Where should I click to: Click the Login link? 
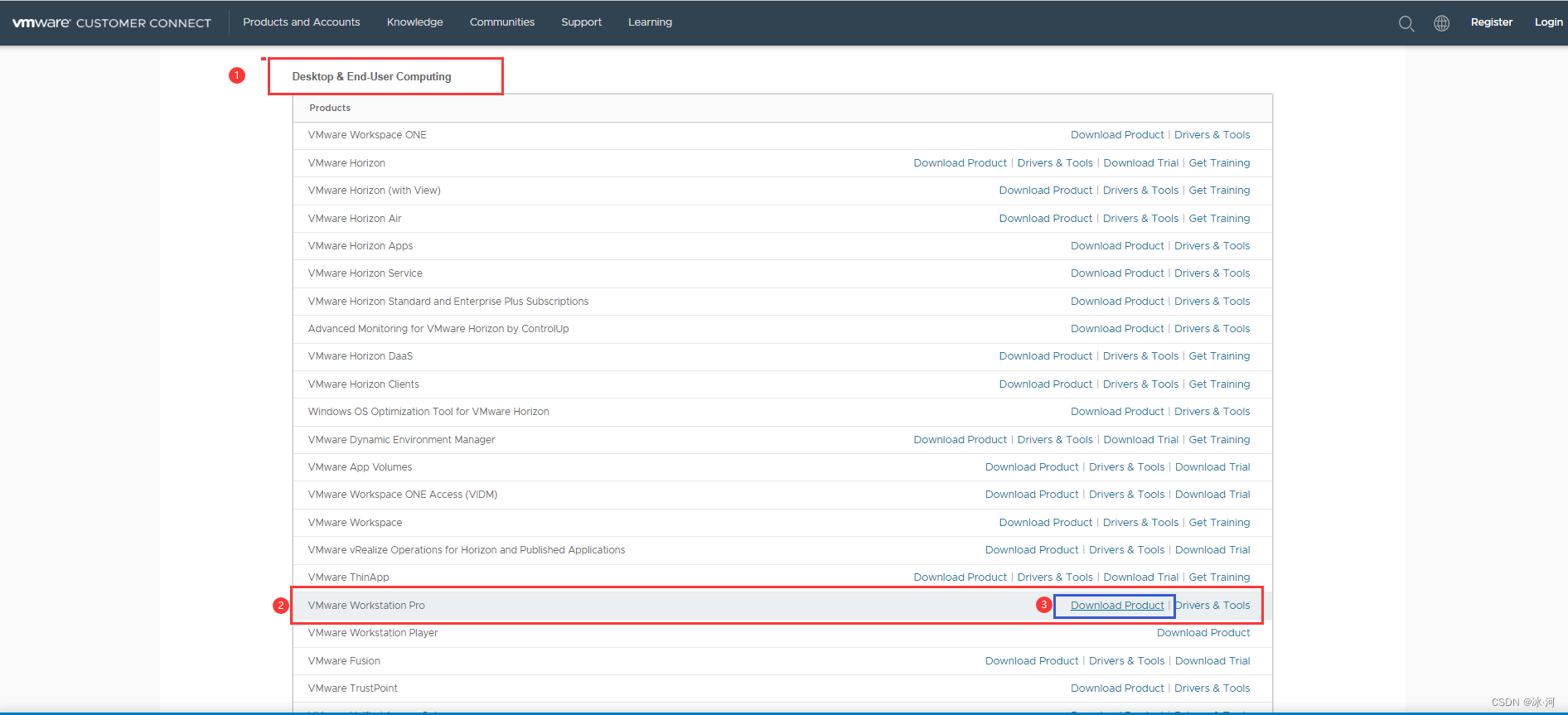click(x=1549, y=22)
